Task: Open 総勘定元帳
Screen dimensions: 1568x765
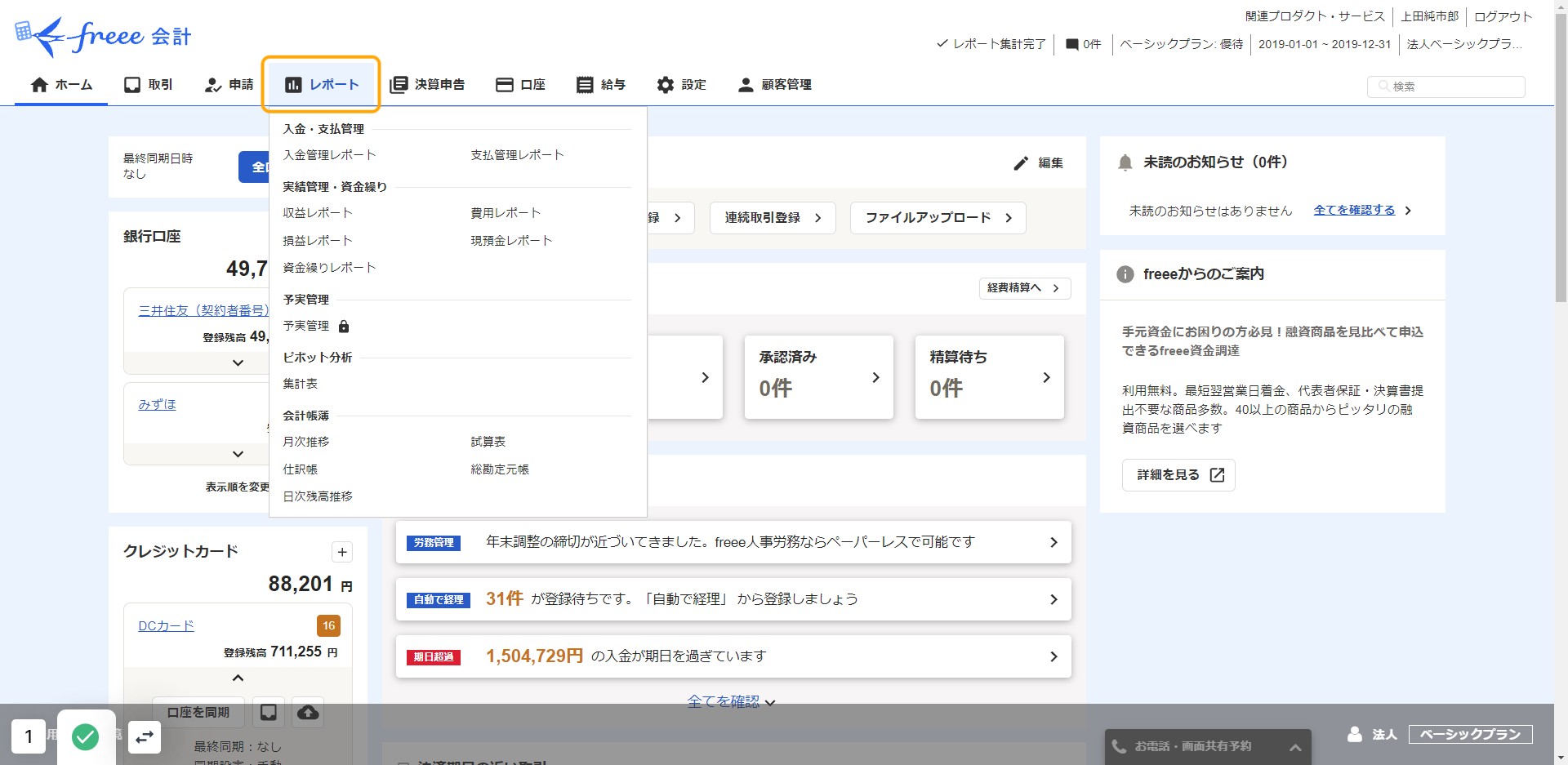Action: pyautogui.click(x=500, y=469)
